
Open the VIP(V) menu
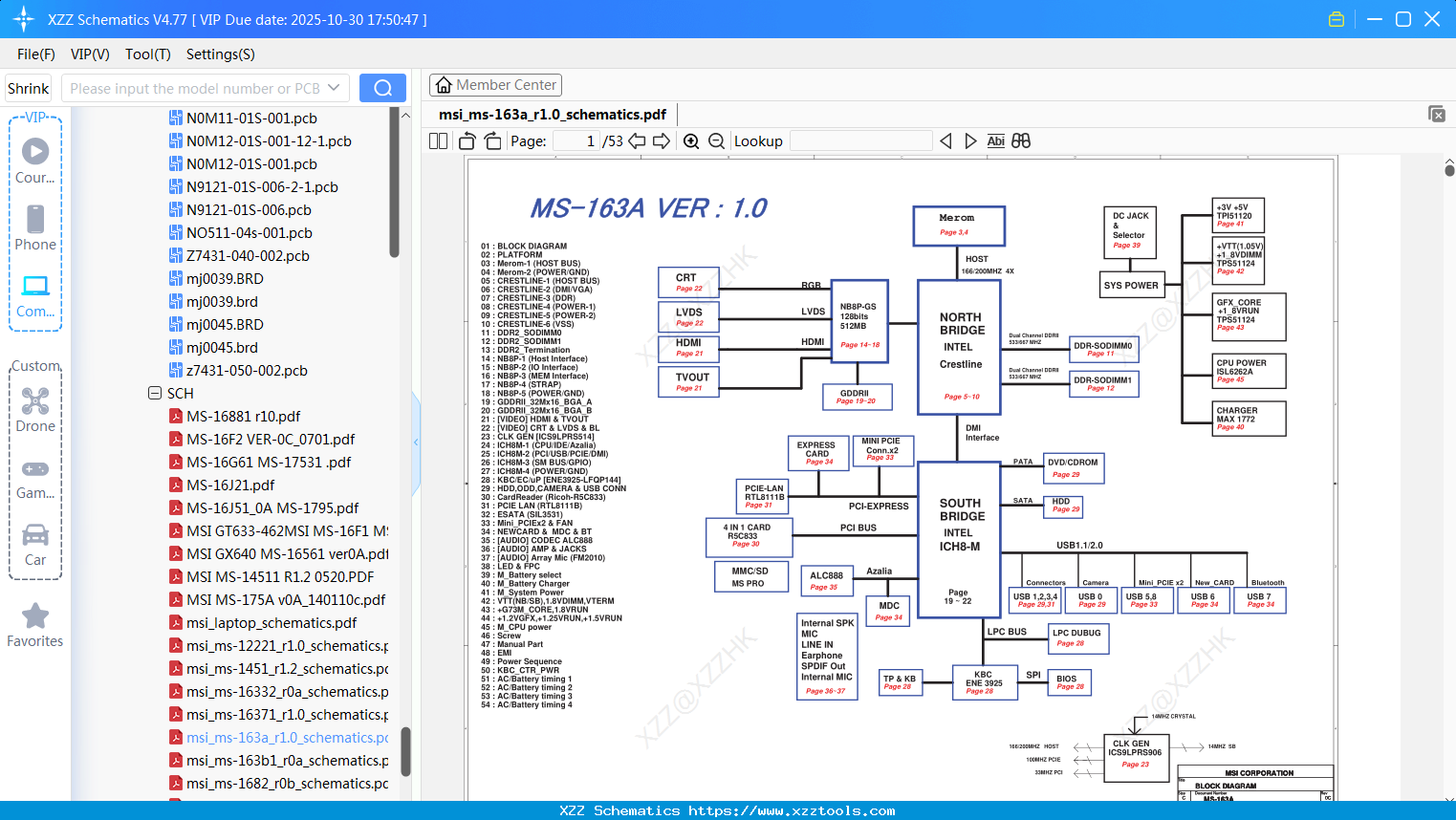[90, 54]
